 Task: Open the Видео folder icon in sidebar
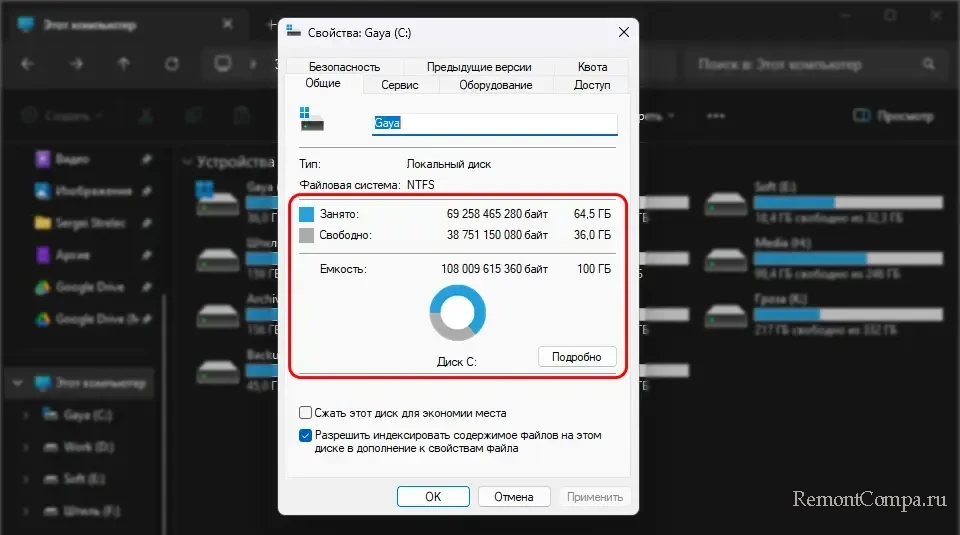[43, 158]
